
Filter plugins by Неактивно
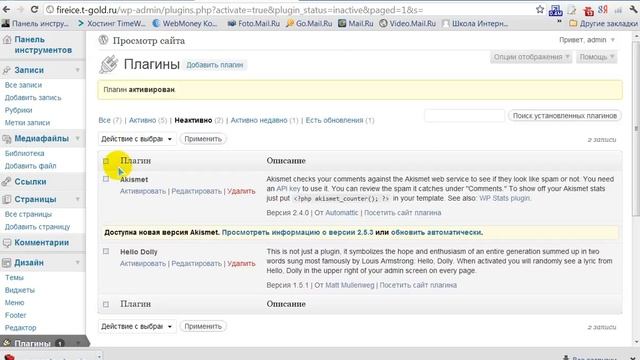193,120
